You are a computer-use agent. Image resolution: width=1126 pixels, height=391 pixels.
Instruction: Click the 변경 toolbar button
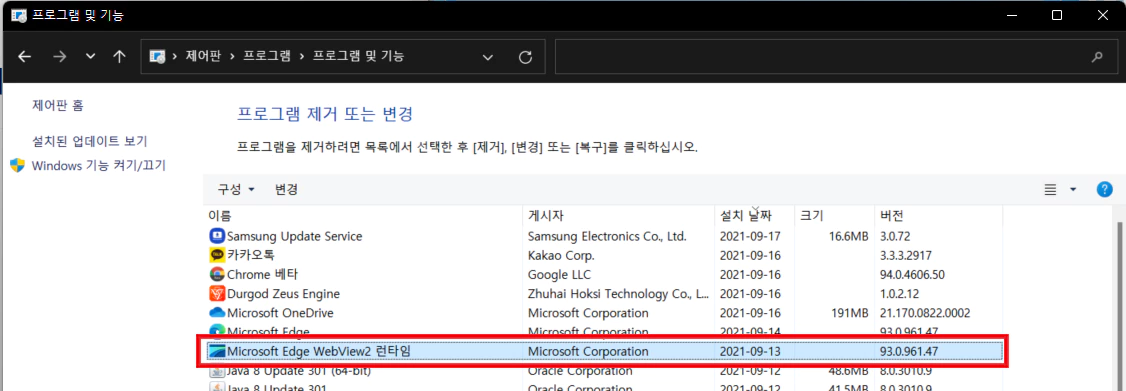click(x=287, y=190)
